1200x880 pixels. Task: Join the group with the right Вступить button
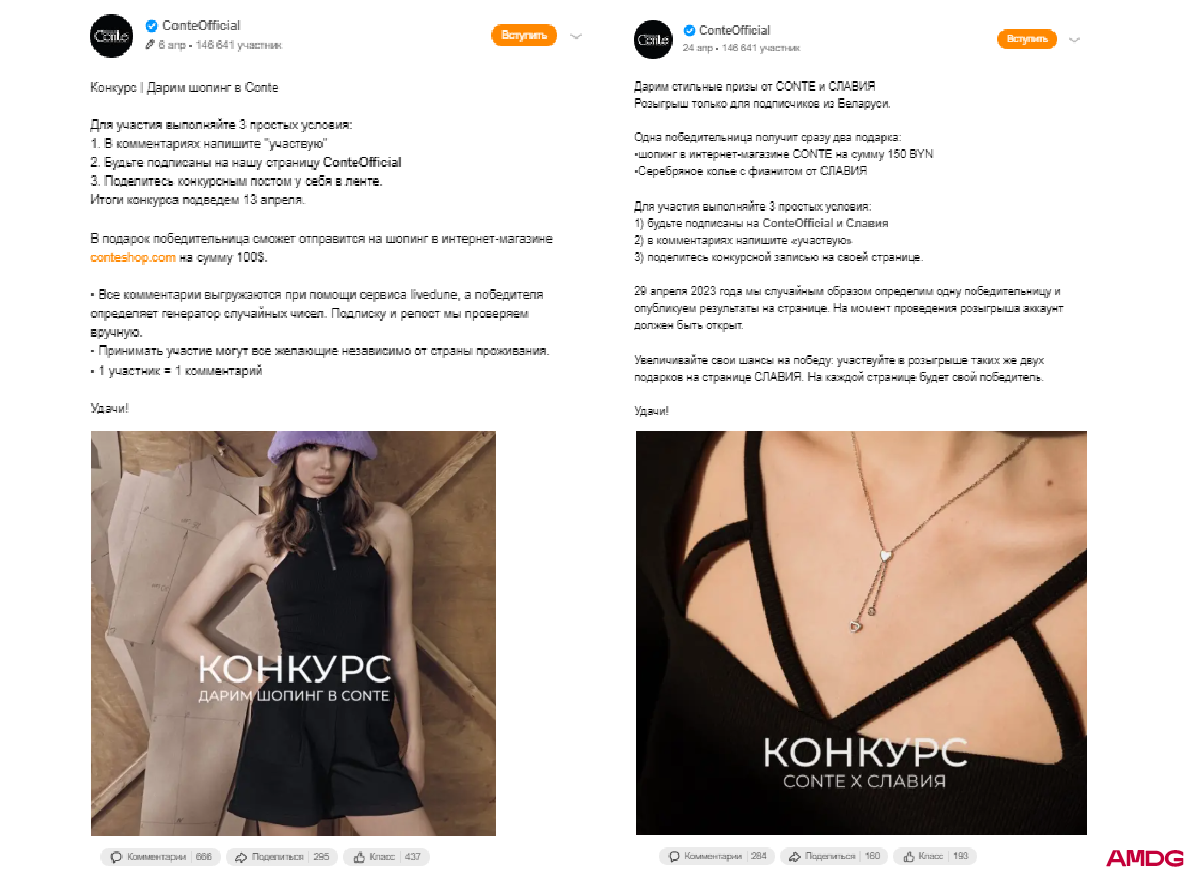coord(1027,39)
